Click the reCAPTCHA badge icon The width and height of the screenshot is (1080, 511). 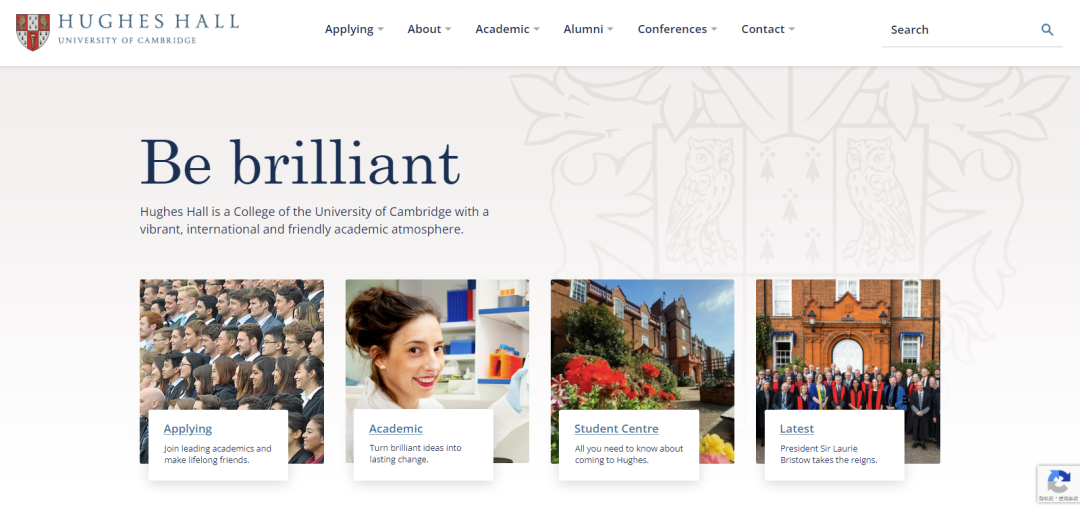(x=1059, y=482)
